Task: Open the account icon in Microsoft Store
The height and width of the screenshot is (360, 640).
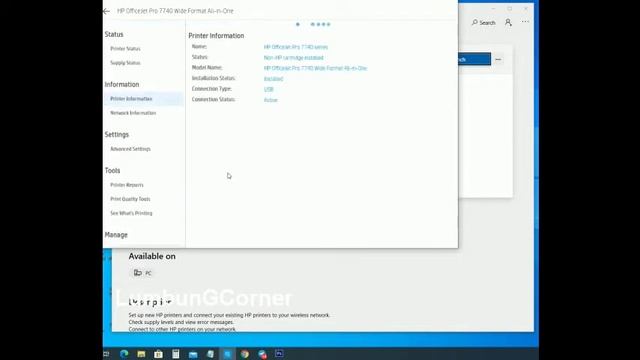Action: pos(508,22)
